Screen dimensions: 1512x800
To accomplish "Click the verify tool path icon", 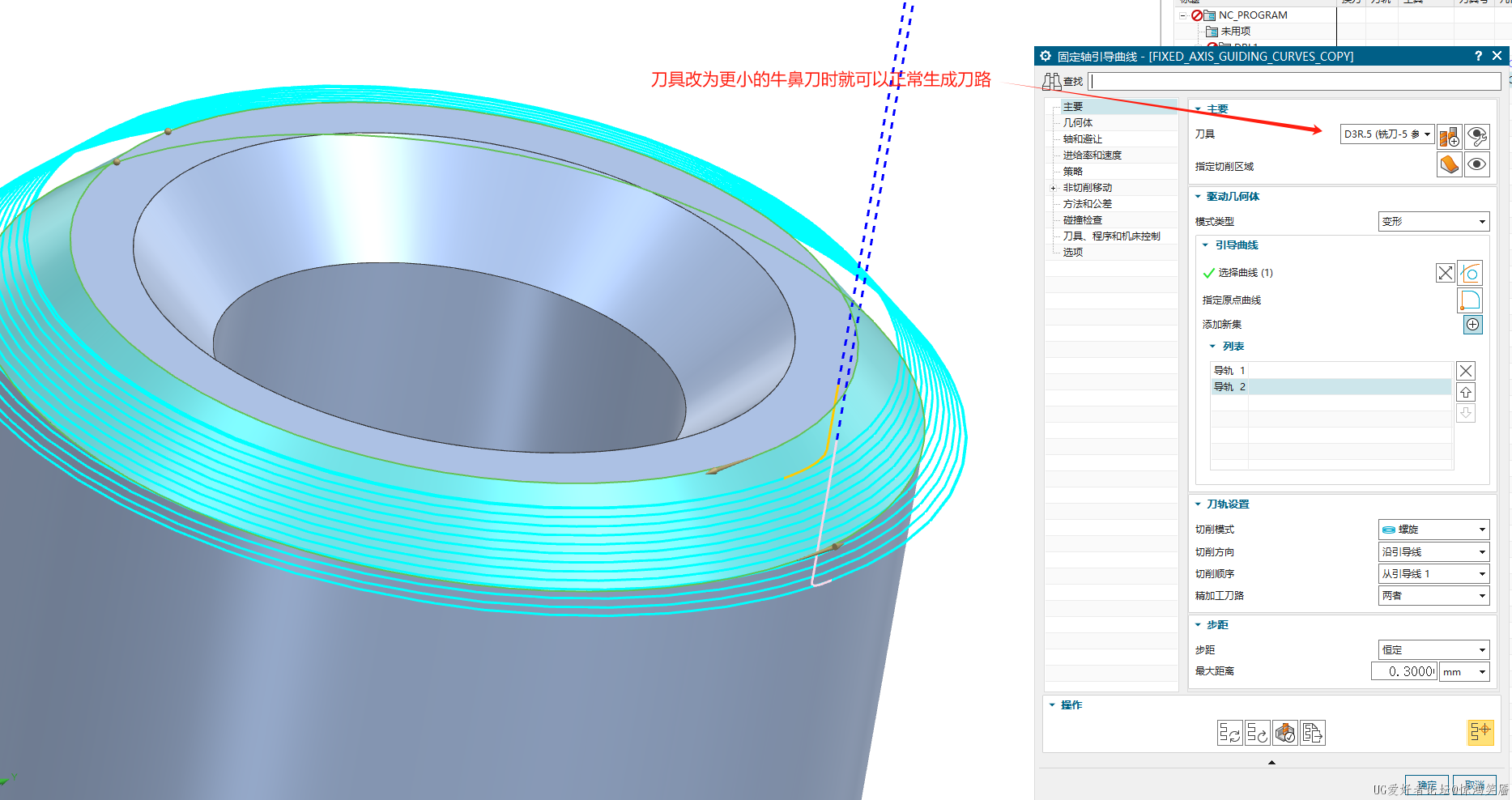I will (x=1284, y=733).
